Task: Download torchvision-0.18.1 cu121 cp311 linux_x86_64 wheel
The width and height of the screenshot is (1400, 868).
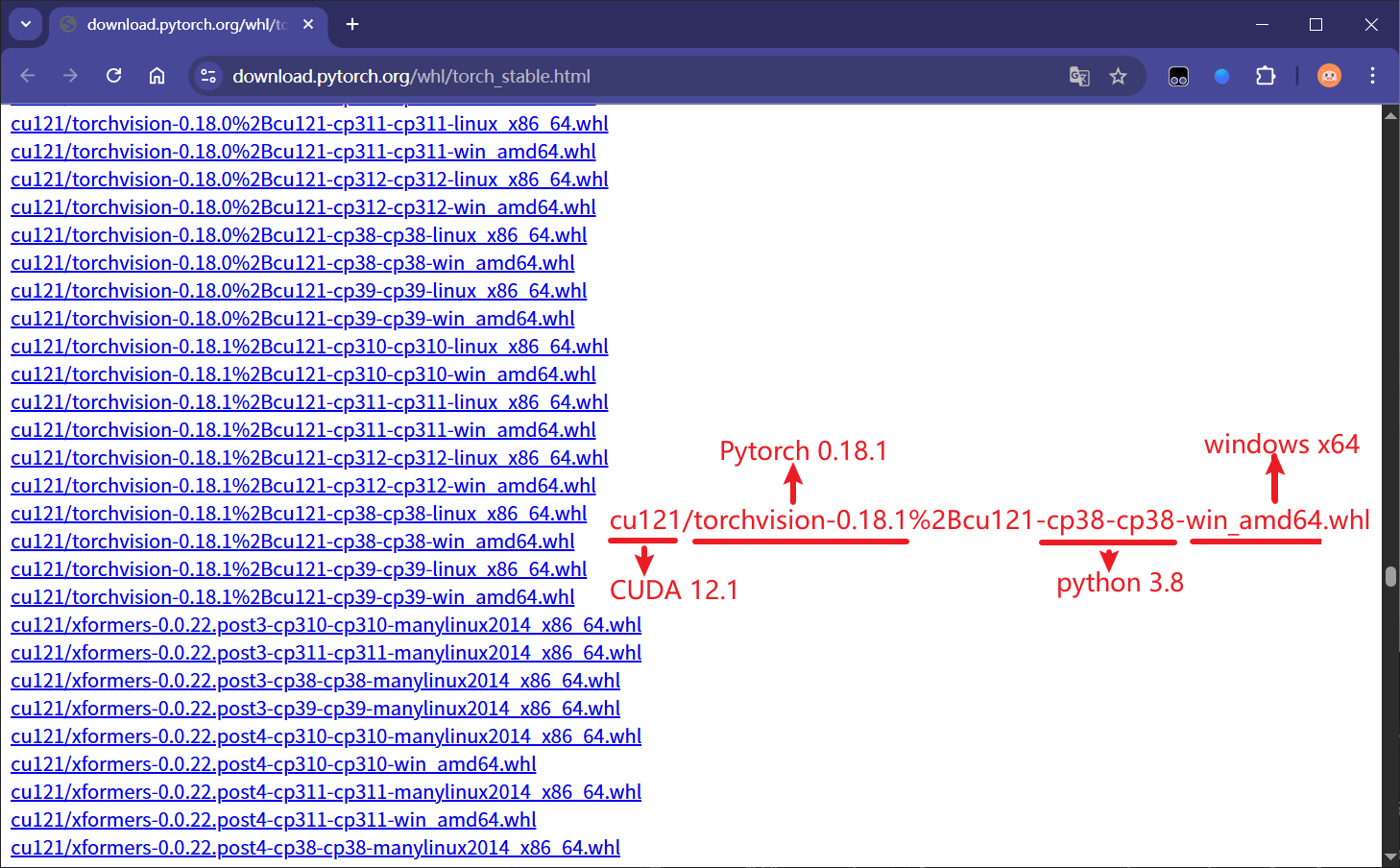Action: (309, 402)
